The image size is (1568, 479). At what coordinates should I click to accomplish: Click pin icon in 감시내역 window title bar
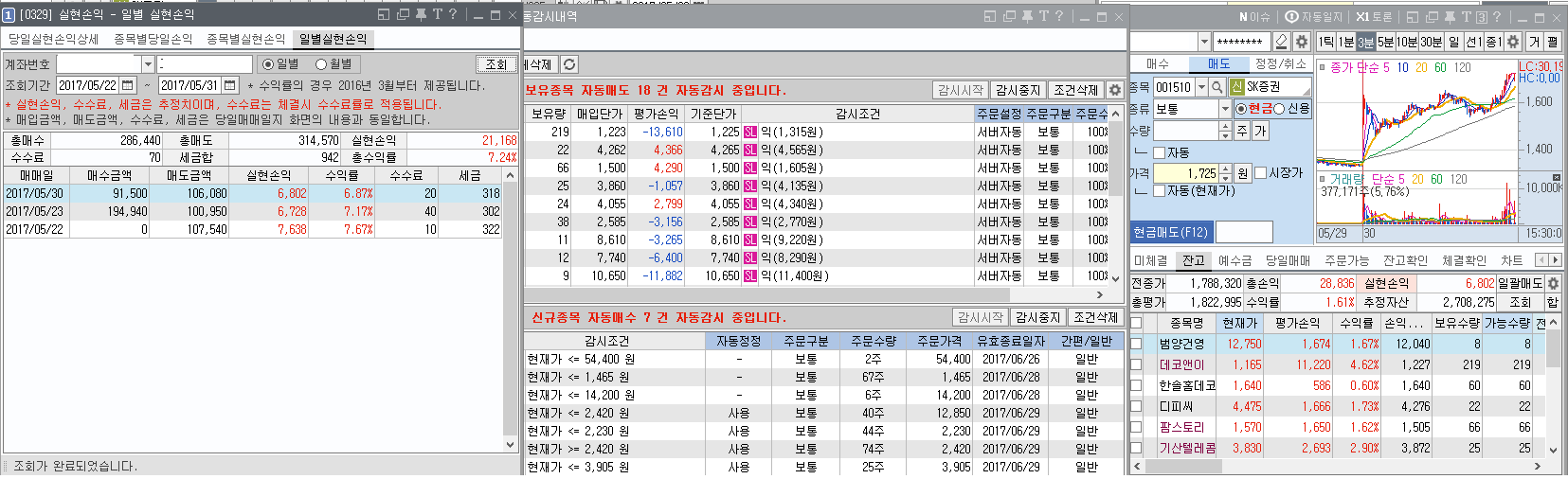[x=1027, y=16]
